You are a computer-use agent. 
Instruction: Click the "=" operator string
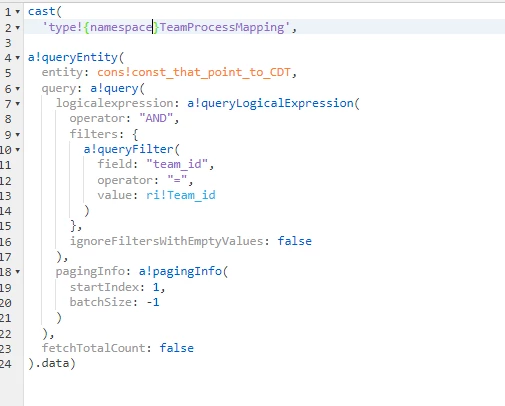click(177, 180)
